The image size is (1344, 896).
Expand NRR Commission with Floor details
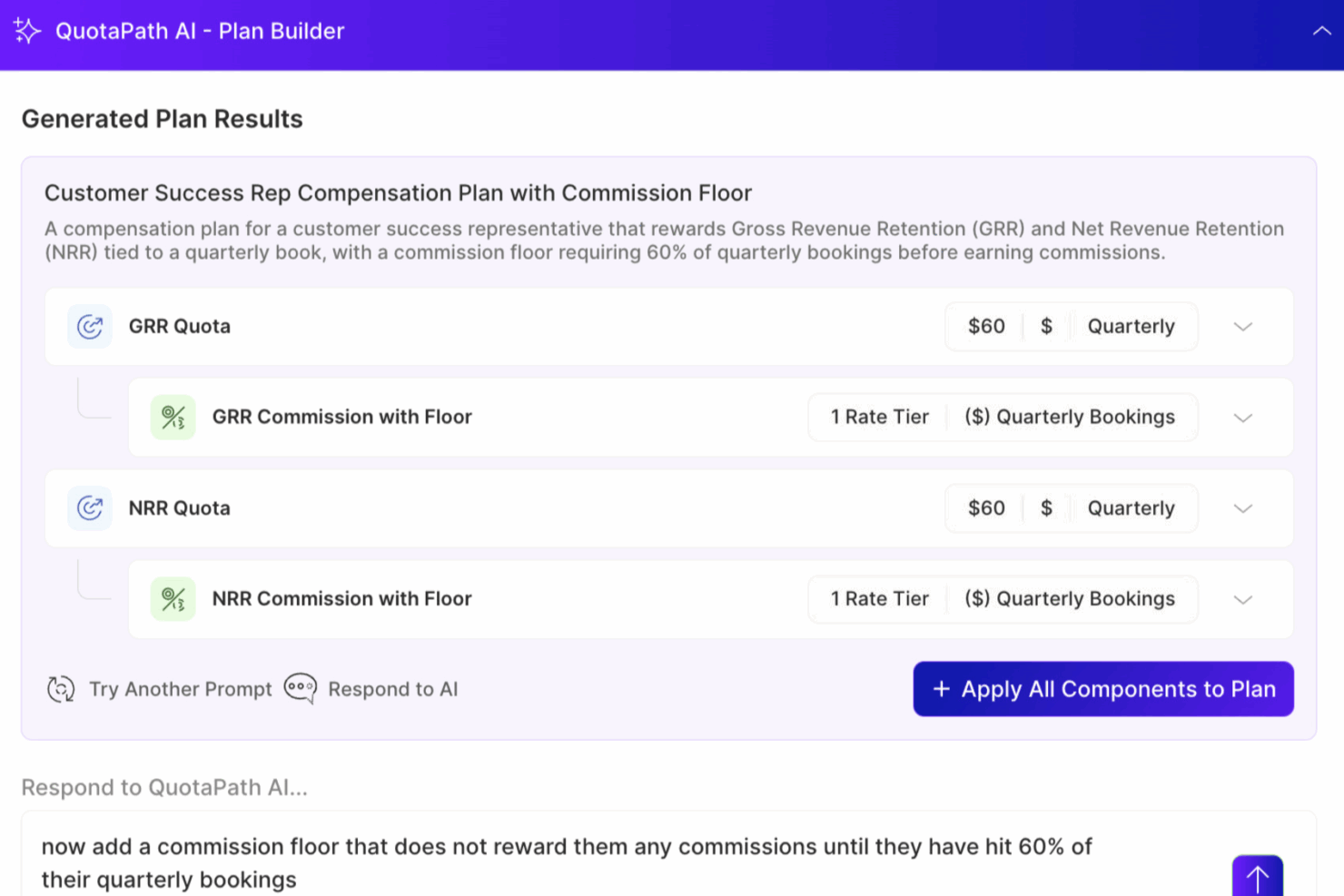point(1242,599)
